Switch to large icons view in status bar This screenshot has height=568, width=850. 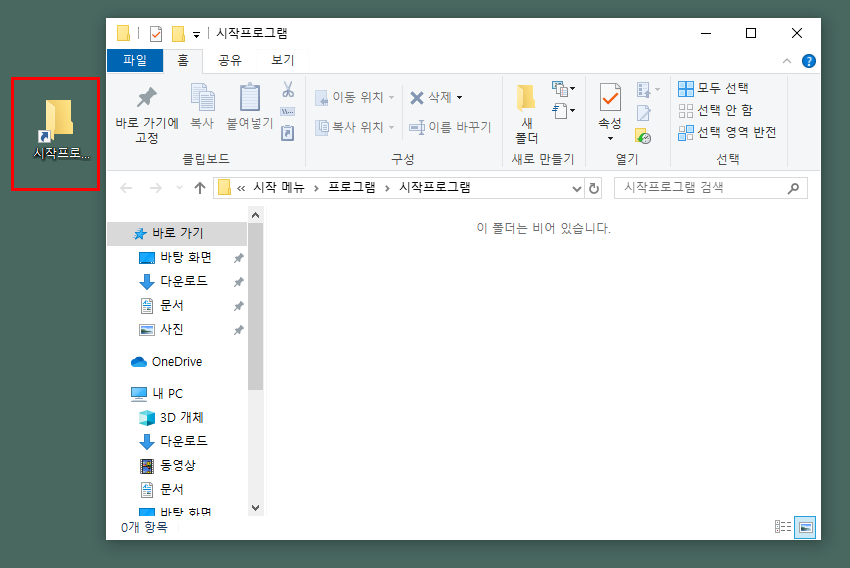coord(806,527)
